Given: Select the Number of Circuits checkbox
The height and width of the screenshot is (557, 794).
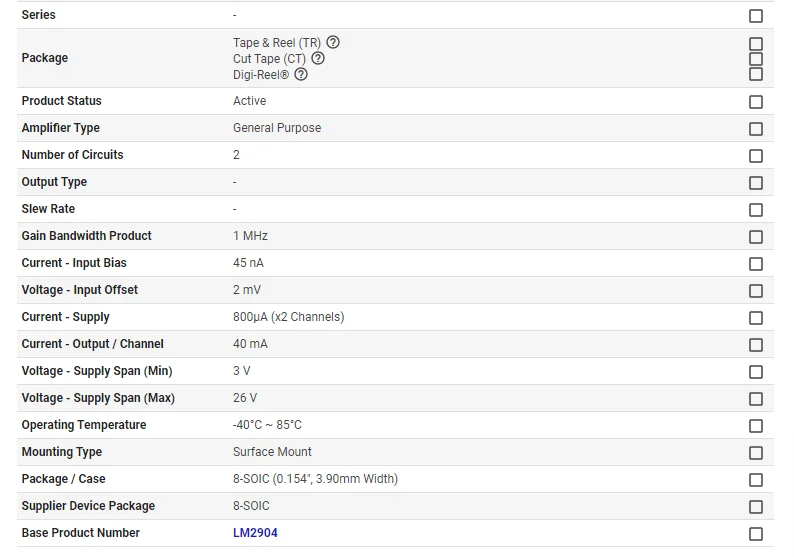Looking at the screenshot, I should click(756, 156).
